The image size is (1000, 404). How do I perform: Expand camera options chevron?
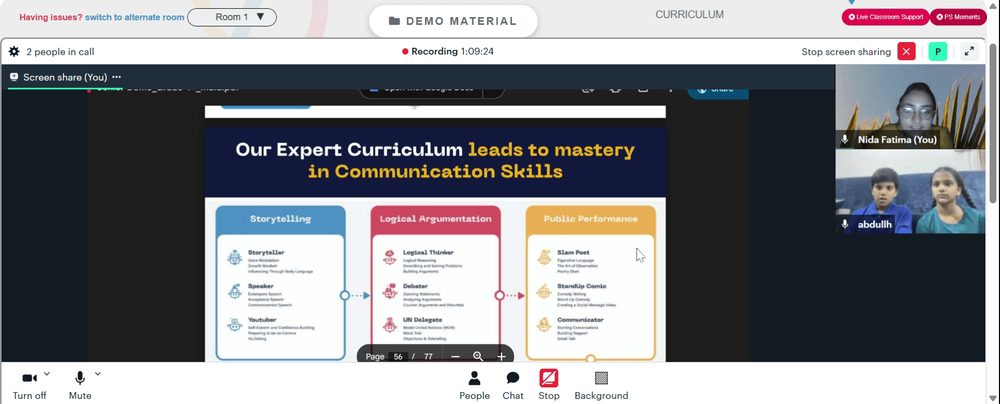point(47,374)
